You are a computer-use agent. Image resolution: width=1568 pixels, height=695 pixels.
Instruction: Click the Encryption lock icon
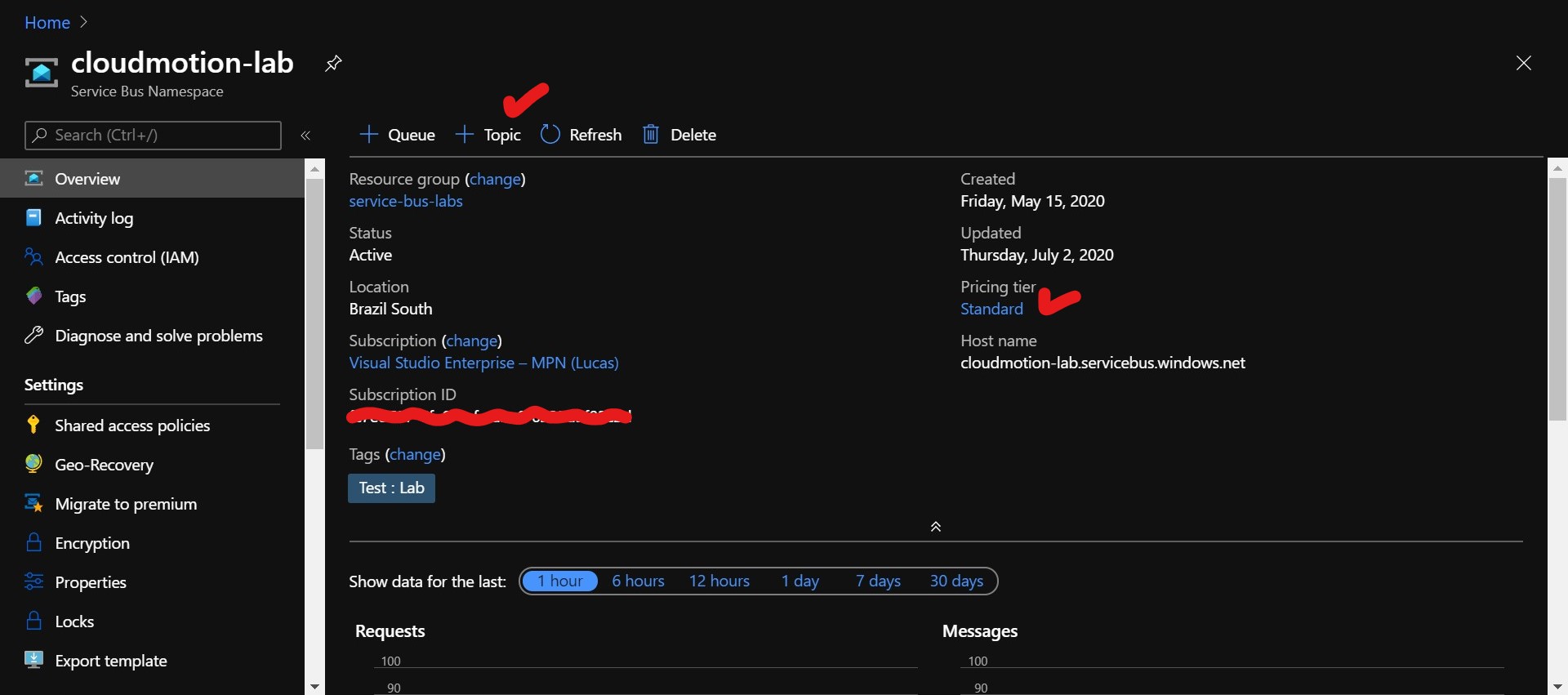33,542
